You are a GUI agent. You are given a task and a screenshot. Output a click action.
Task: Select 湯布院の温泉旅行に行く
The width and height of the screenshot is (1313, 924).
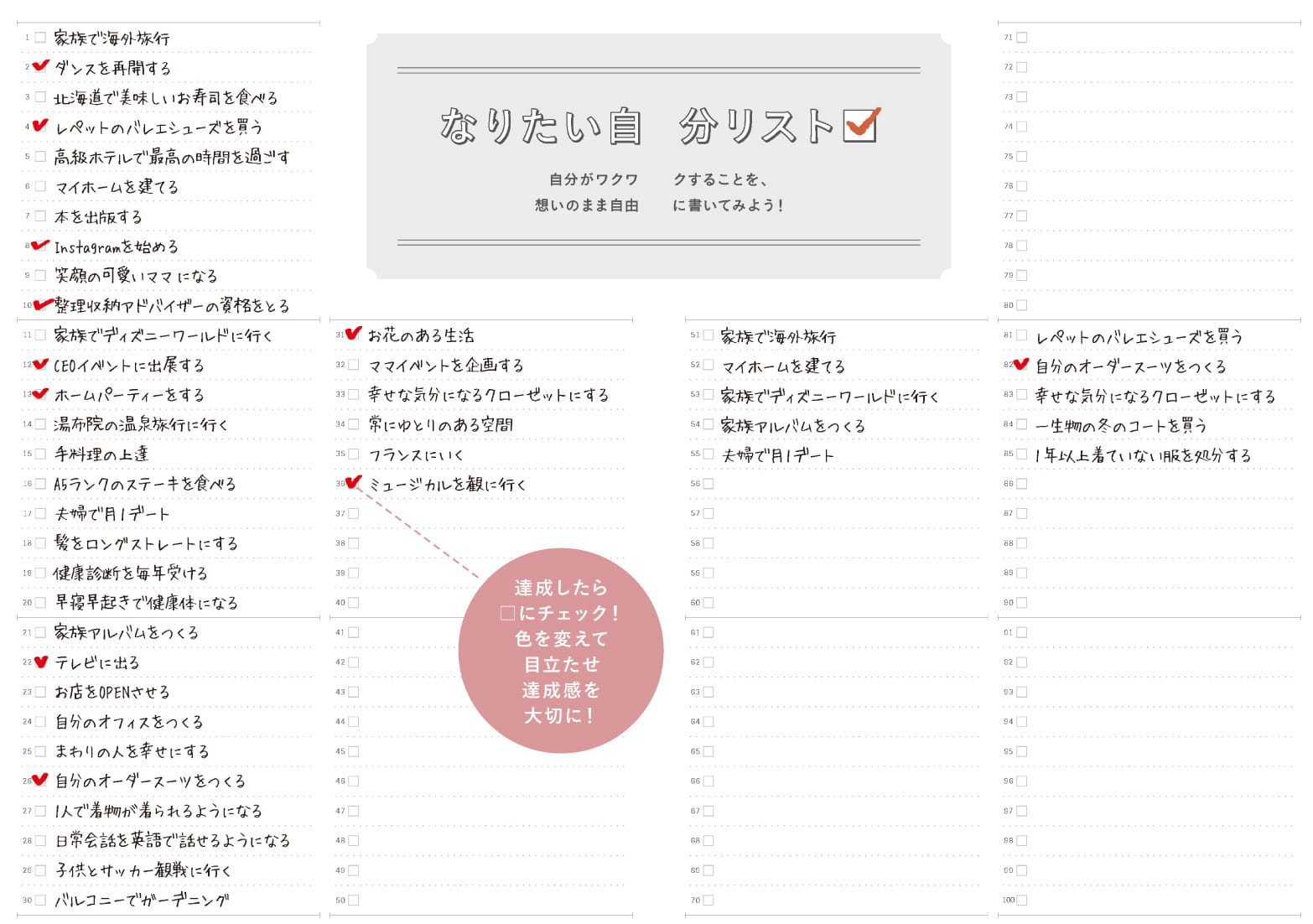141,425
